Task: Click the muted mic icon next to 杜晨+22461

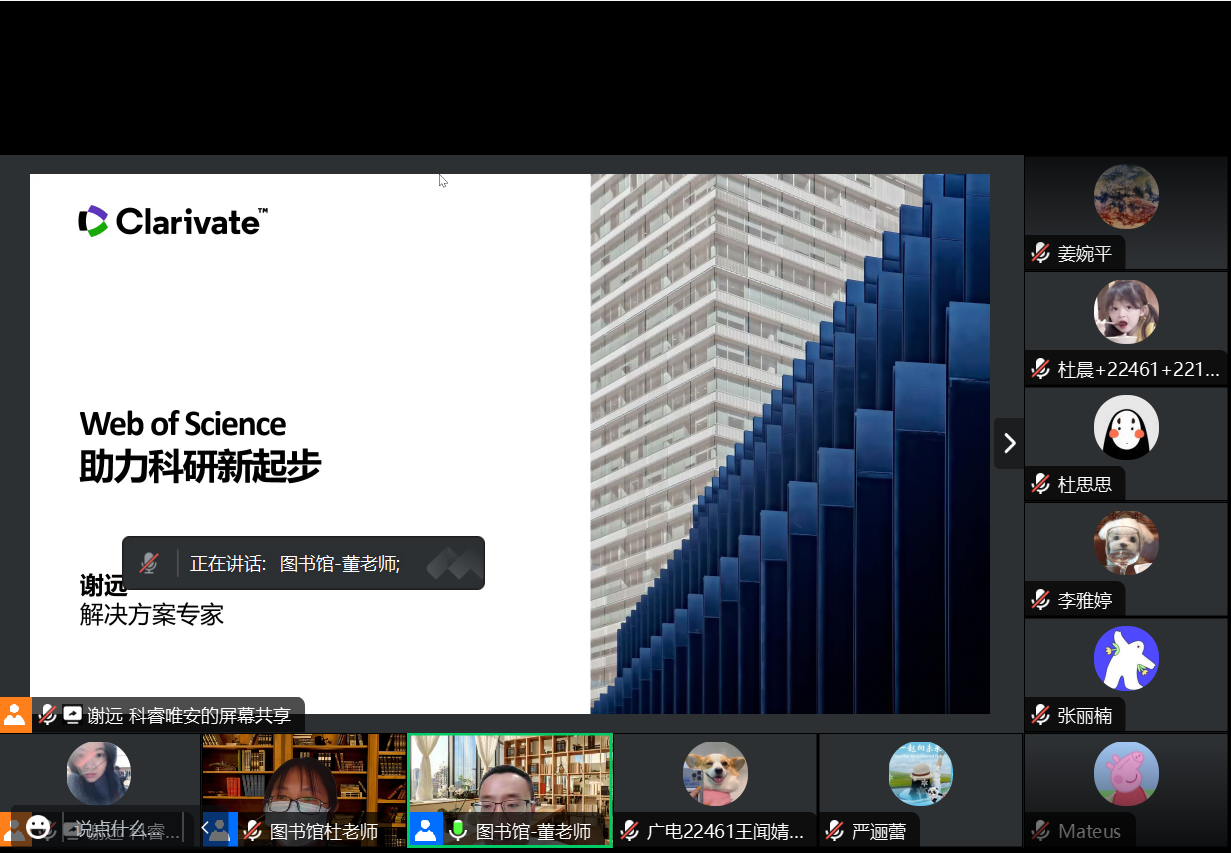Action: pos(1041,369)
